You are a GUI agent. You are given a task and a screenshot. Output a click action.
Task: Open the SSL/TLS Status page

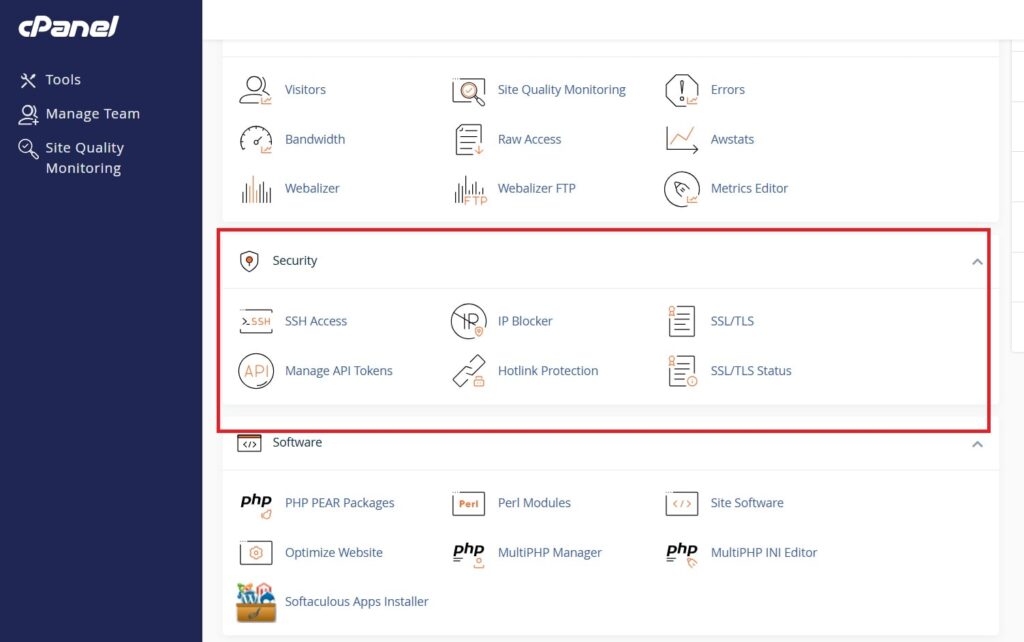point(750,371)
